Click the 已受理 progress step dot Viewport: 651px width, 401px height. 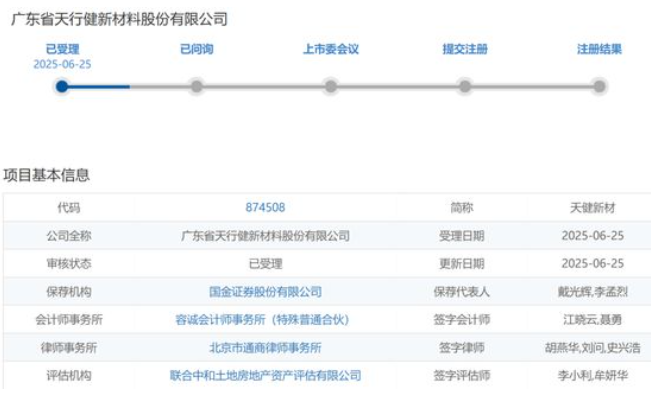(62, 86)
